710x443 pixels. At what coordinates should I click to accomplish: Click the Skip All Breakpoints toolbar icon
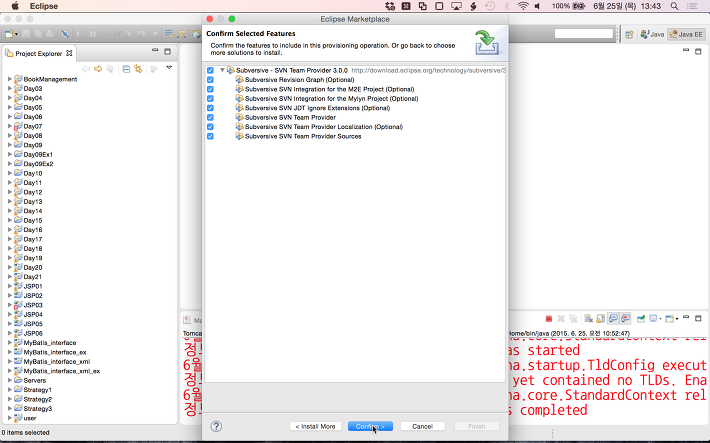65,34
